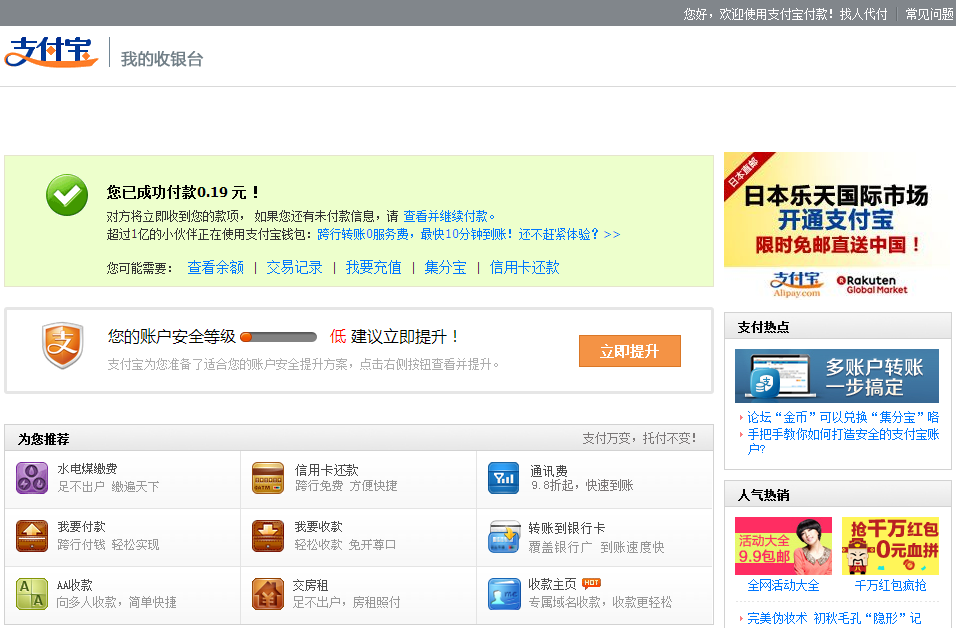Click the 您的账户安全等级 label
The width and height of the screenshot is (956, 628).
(x=172, y=337)
